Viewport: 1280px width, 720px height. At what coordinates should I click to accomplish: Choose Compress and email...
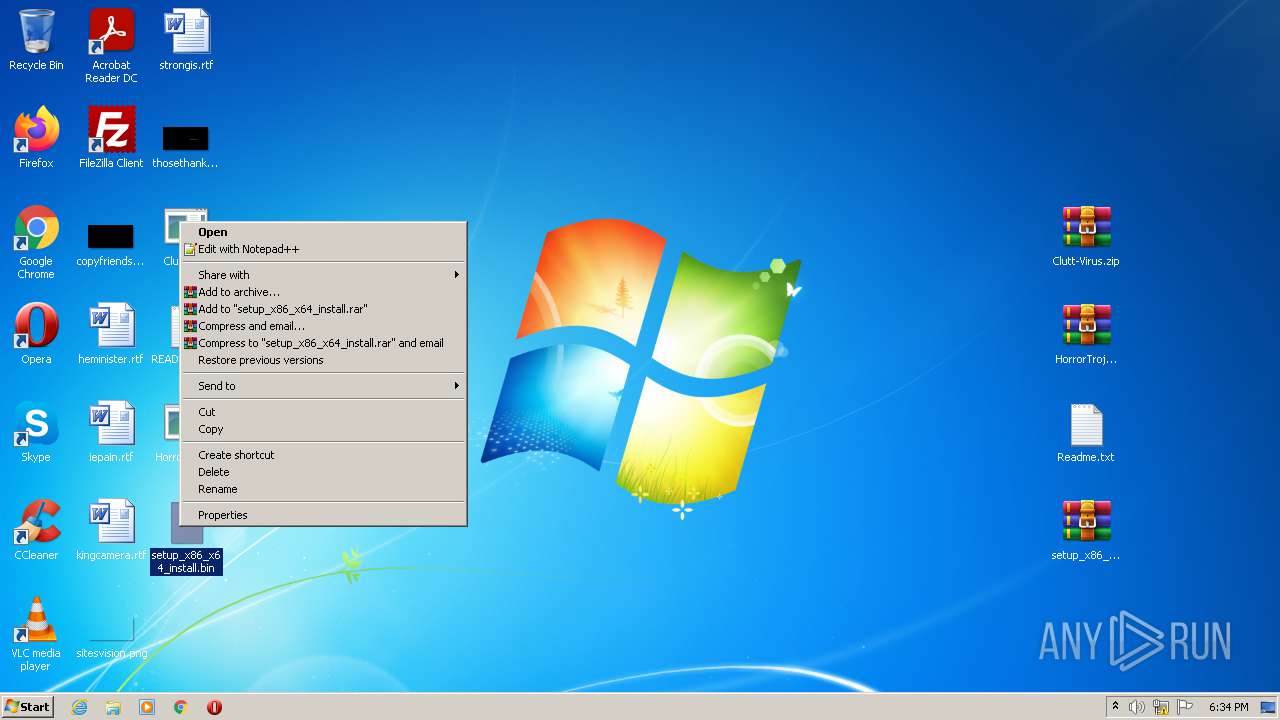(x=323, y=326)
